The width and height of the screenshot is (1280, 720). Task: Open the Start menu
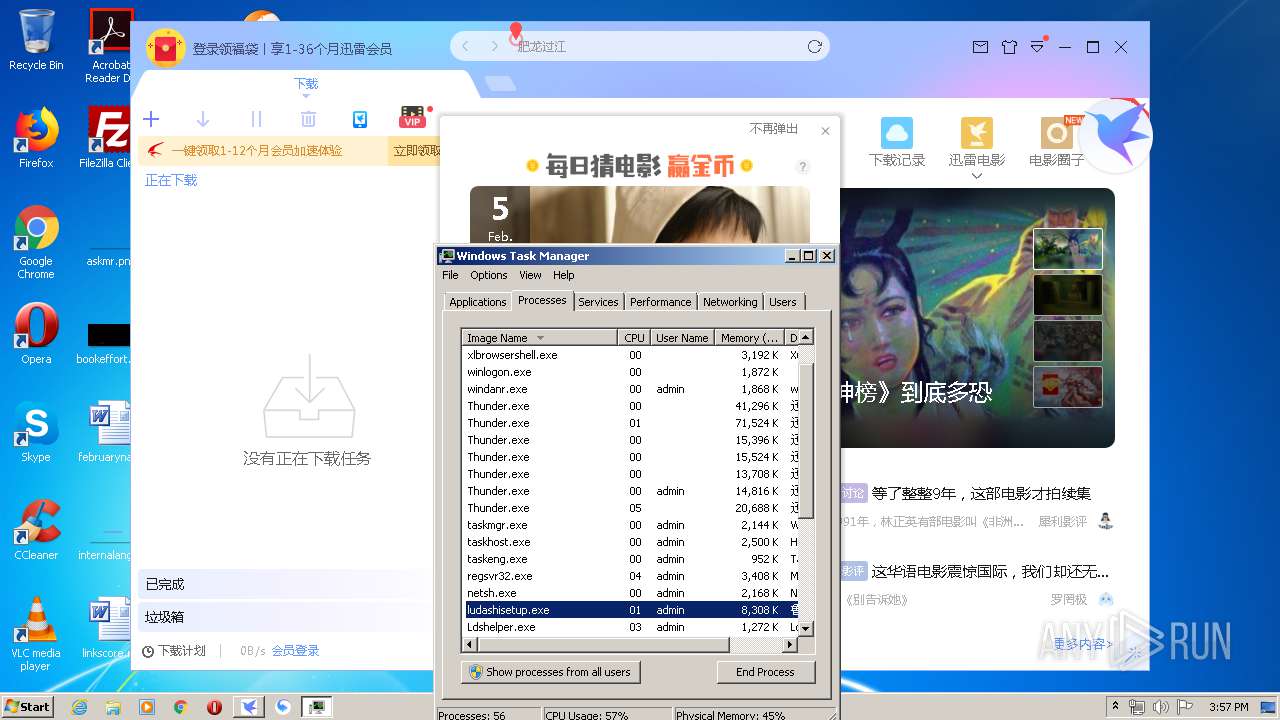(27, 706)
